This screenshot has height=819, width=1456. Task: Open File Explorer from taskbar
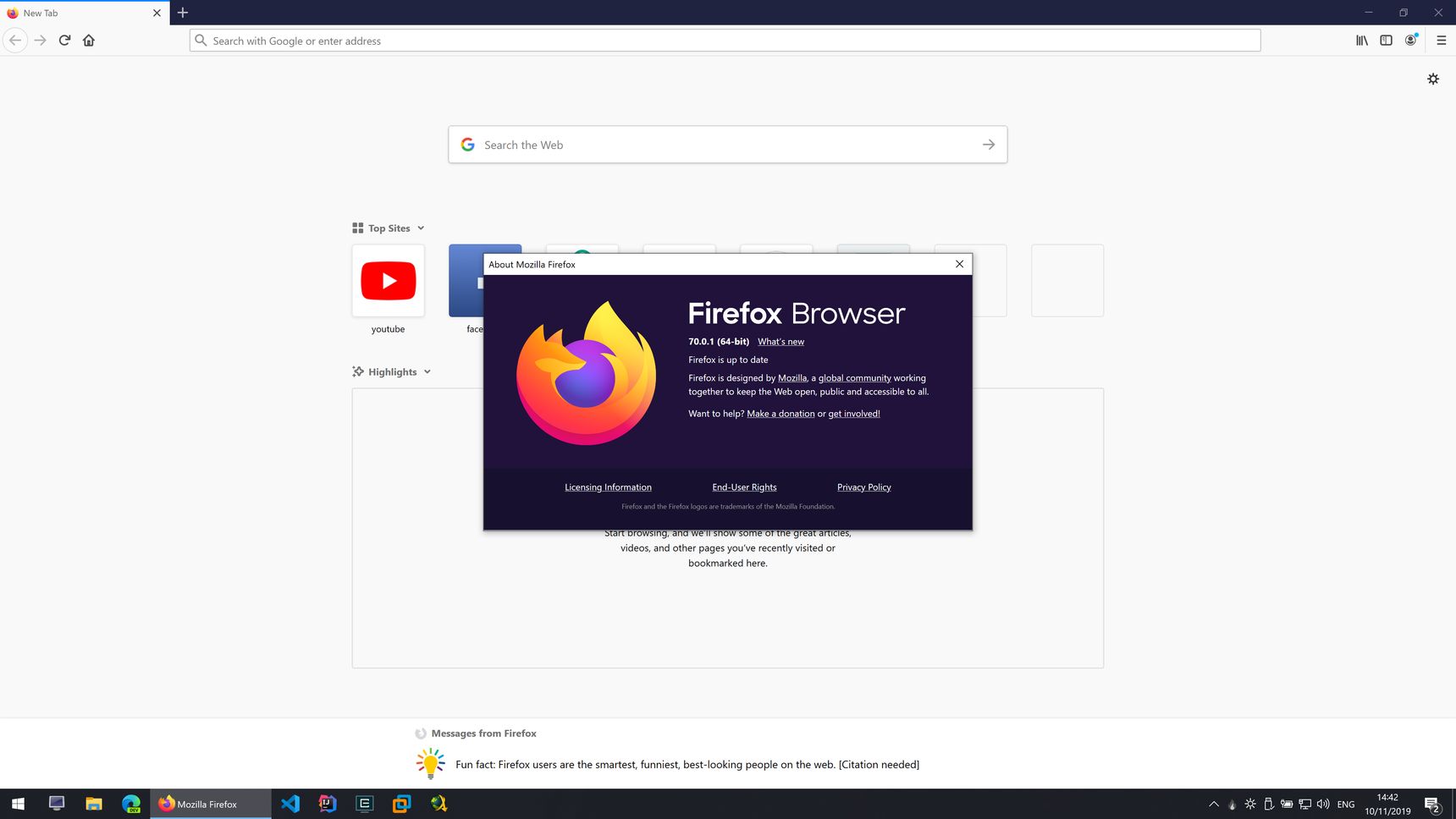pos(94,804)
